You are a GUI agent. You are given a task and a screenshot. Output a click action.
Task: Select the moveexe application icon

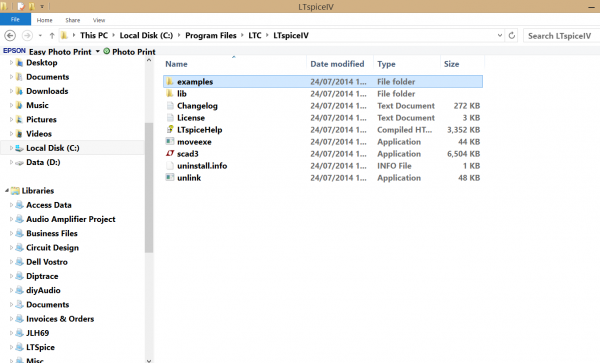170,142
